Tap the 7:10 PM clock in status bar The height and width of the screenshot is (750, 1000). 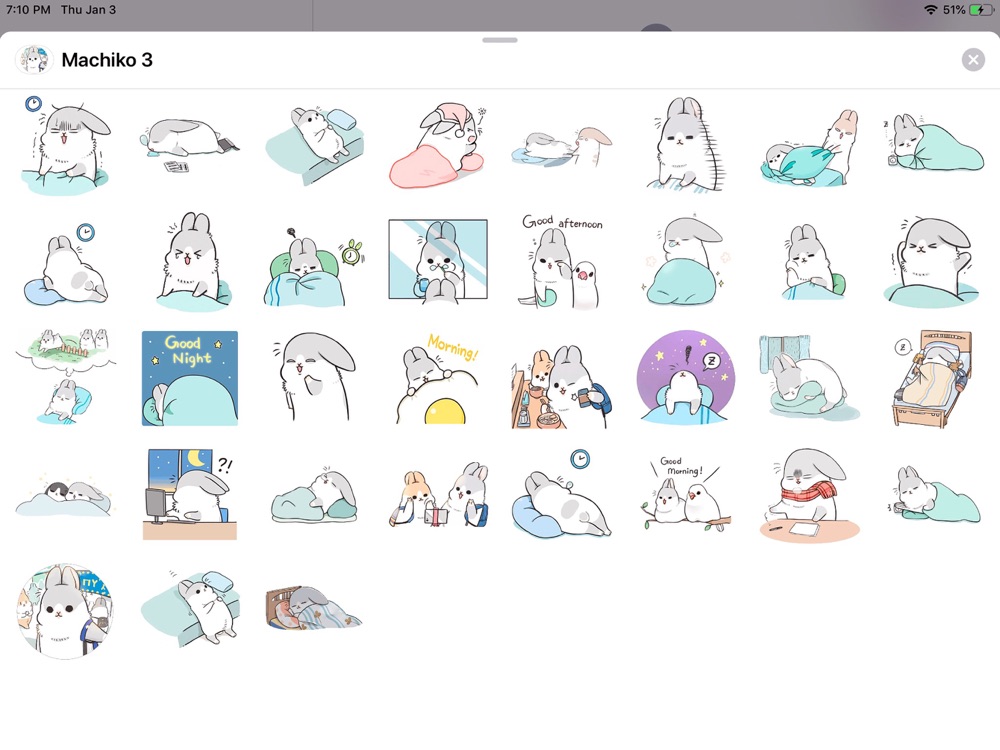pos(28,10)
